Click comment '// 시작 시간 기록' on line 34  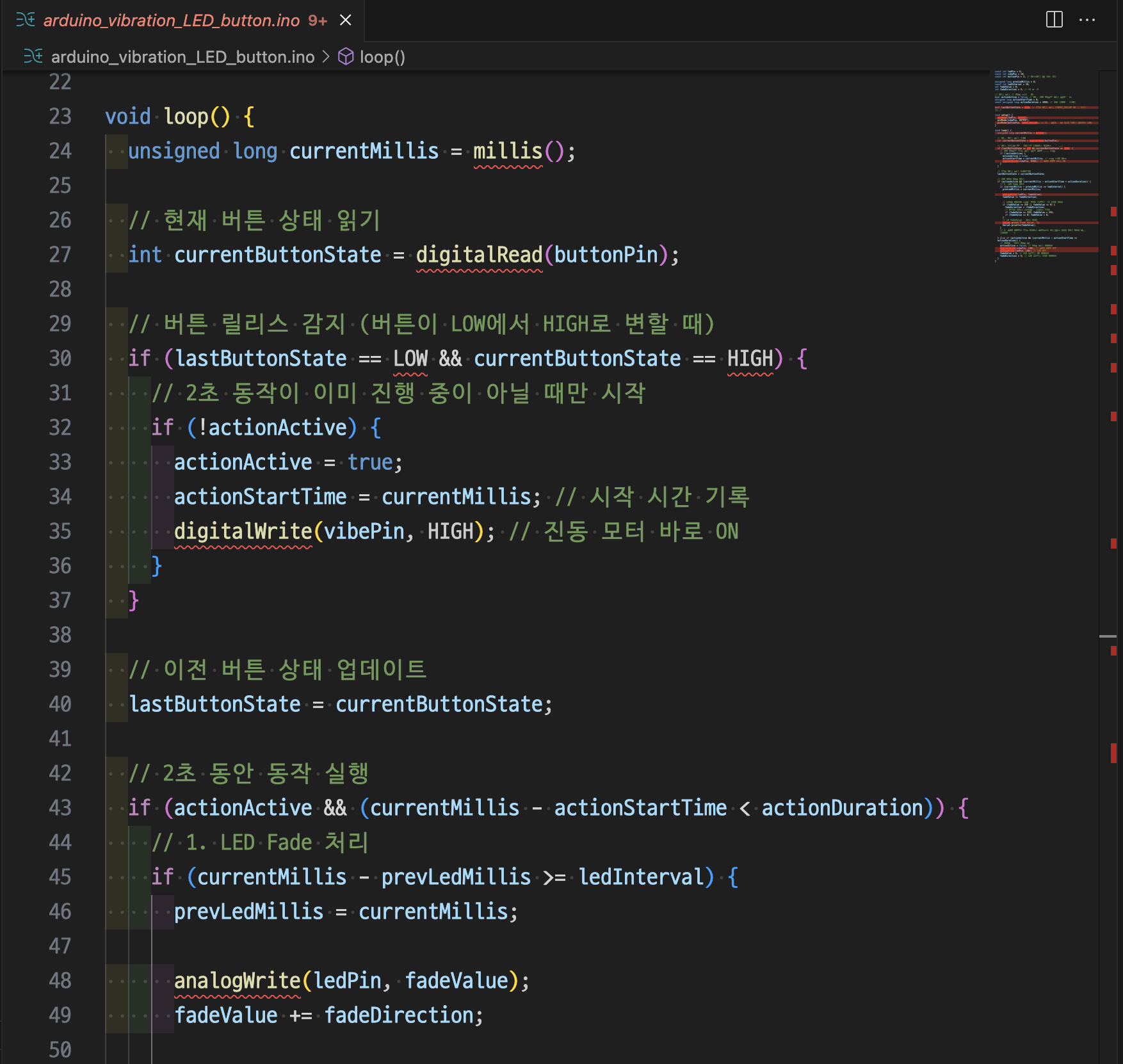point(652,497)
